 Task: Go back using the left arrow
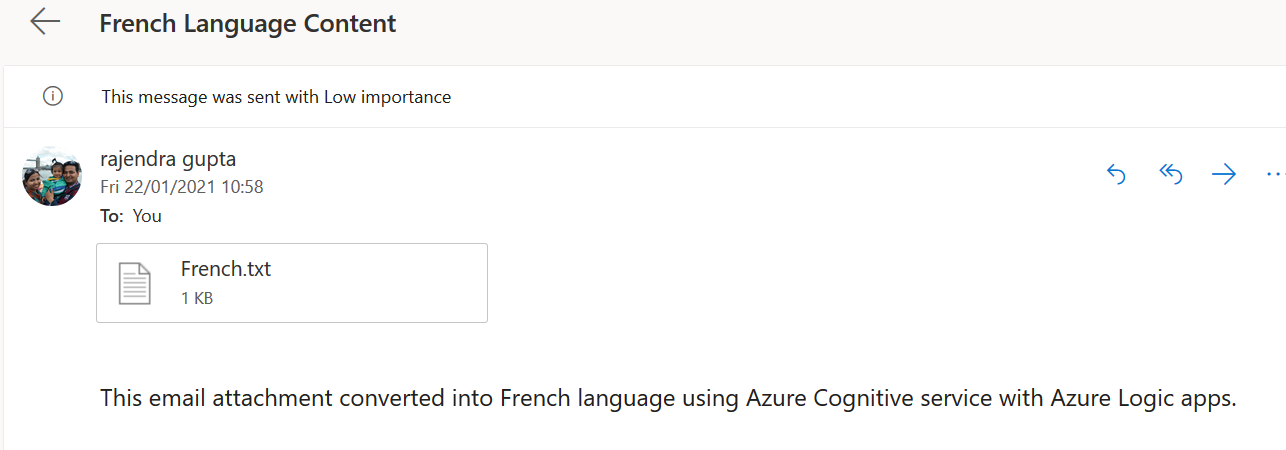[45, 22]
